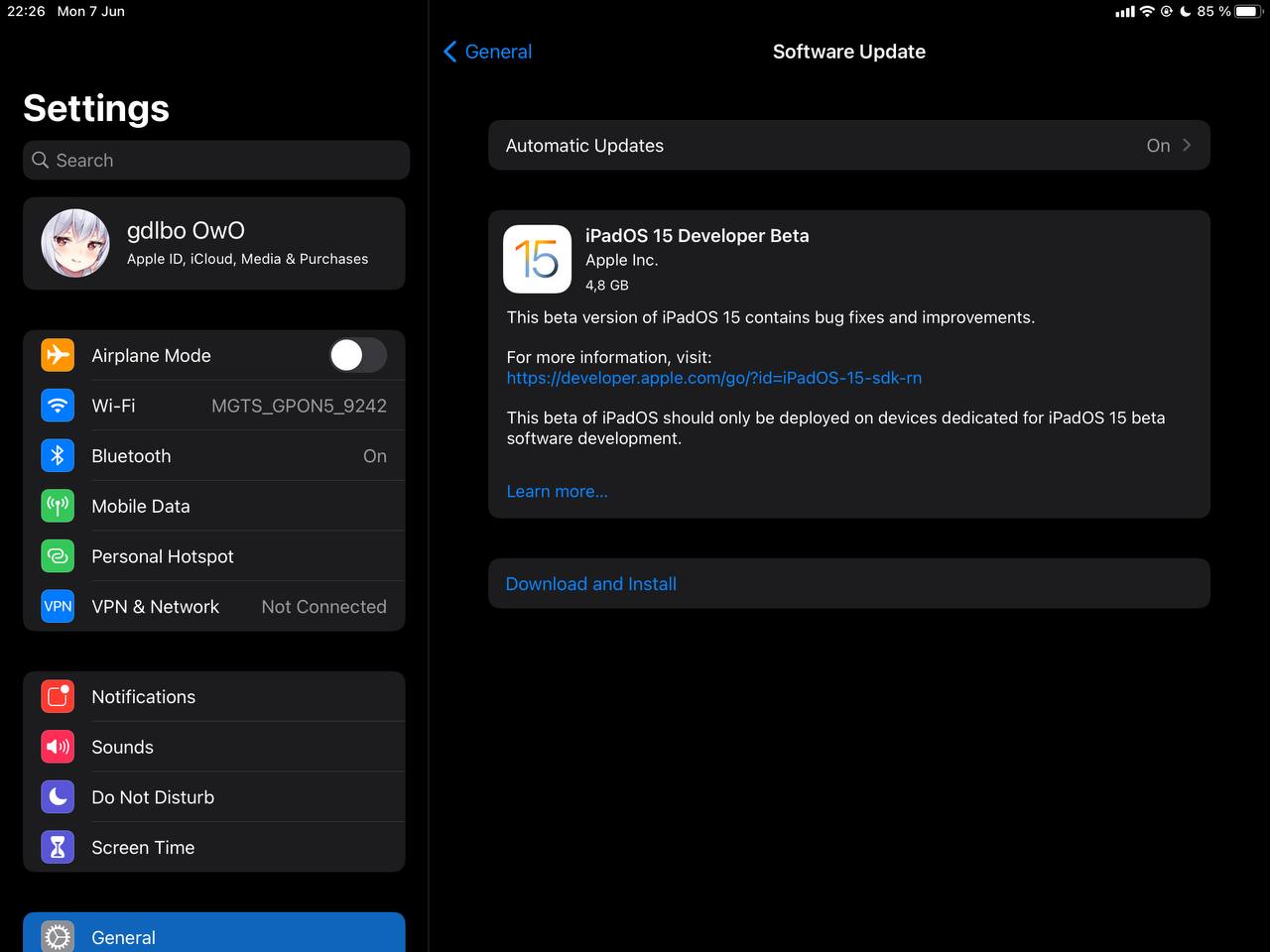Open Apple ID account for gdlbo OwO

click(x=214, y=243)
